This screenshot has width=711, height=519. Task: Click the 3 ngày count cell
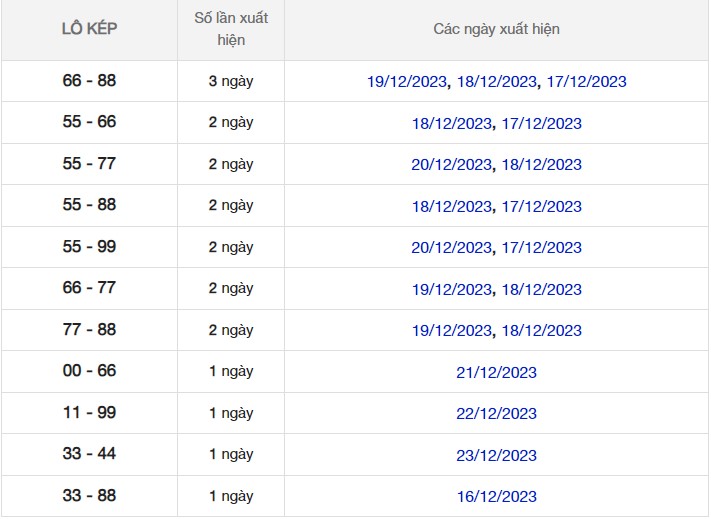tap(231, 81)
